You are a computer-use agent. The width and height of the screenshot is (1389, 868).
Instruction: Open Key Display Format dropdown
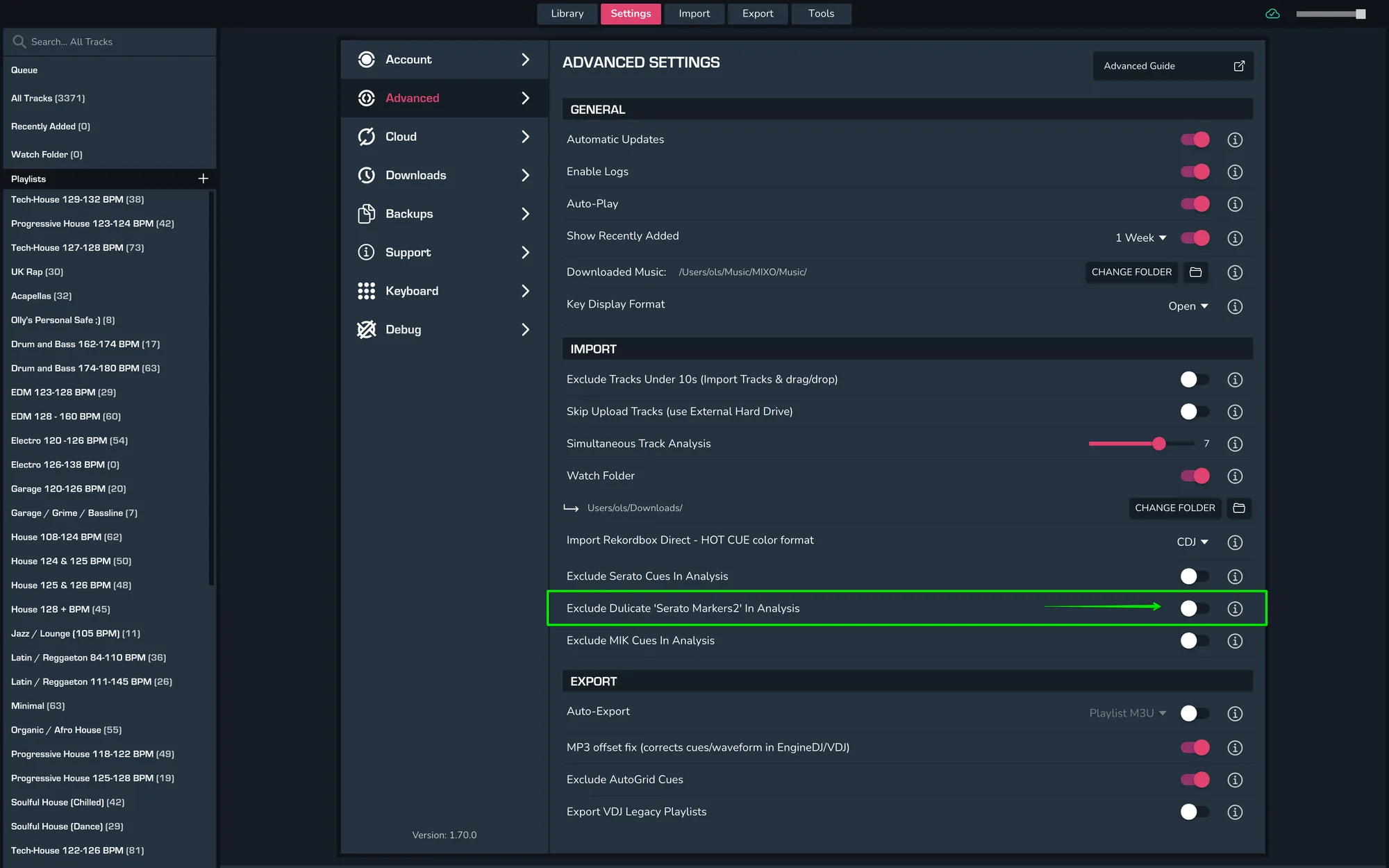coord(1188,306)
